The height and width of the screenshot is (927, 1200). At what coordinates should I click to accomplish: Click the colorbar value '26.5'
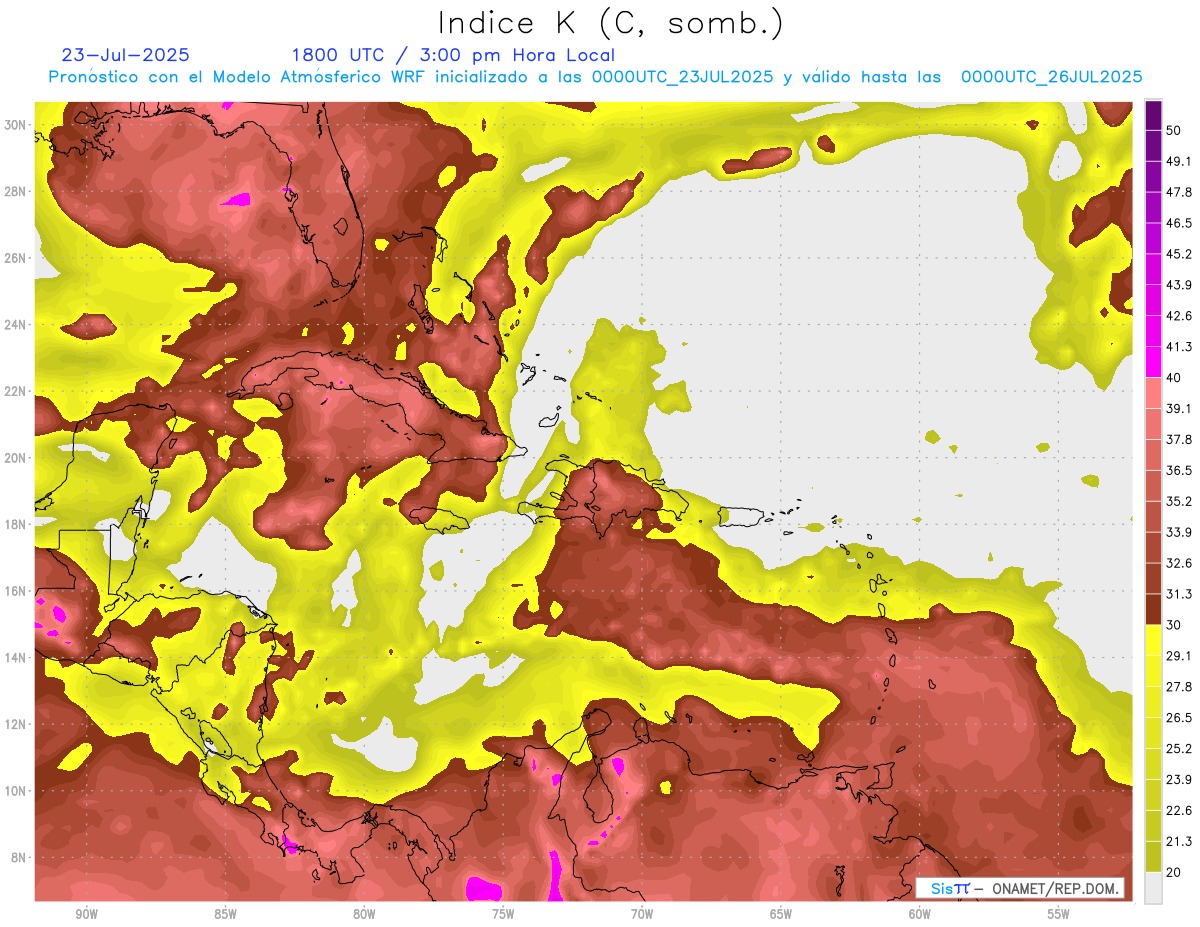point(1179,718)
